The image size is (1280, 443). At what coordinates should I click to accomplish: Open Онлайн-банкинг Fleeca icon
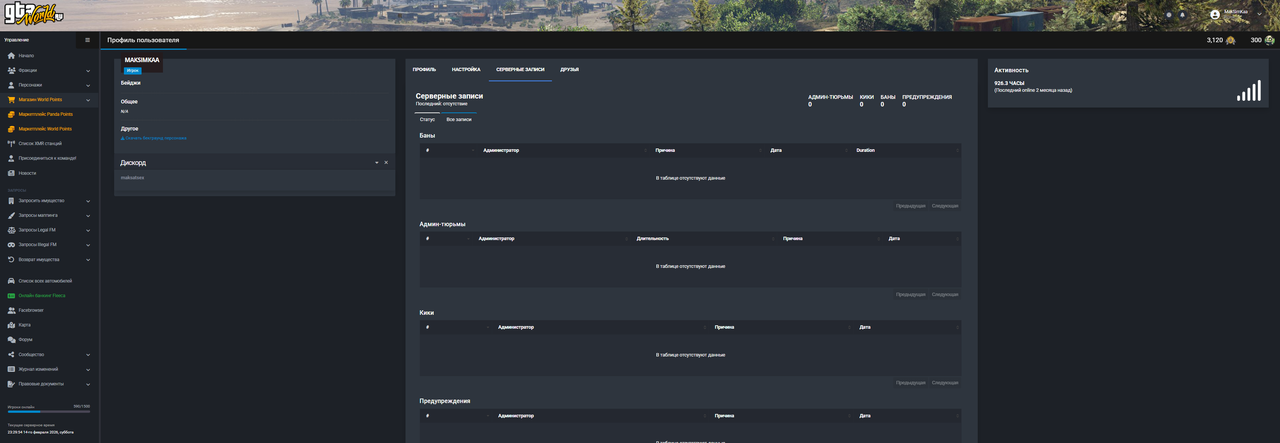point(11,296)
